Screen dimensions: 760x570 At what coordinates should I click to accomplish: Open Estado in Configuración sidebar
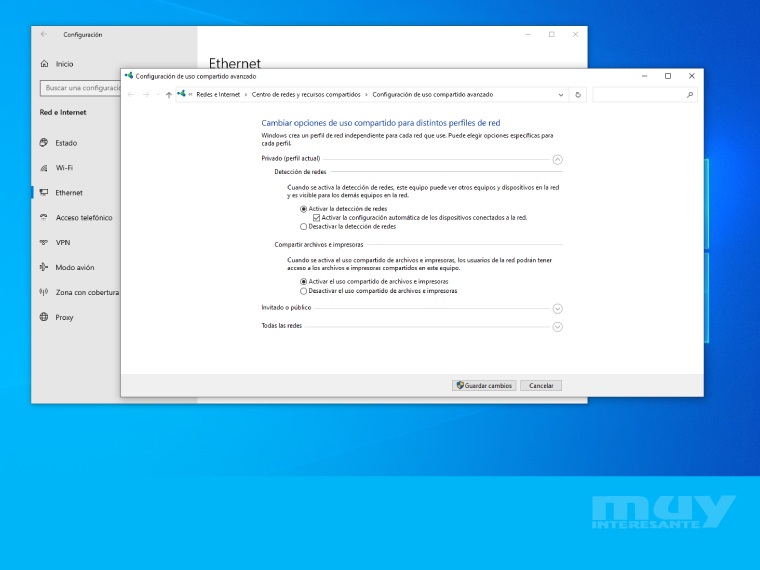66,143
